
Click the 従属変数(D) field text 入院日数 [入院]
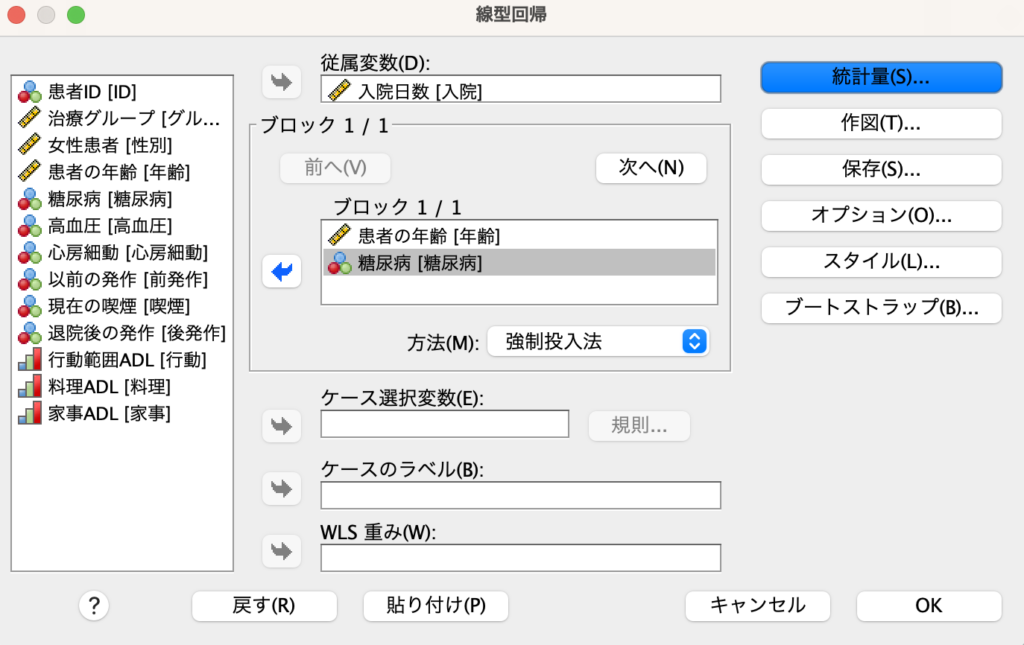coord(420,91)
